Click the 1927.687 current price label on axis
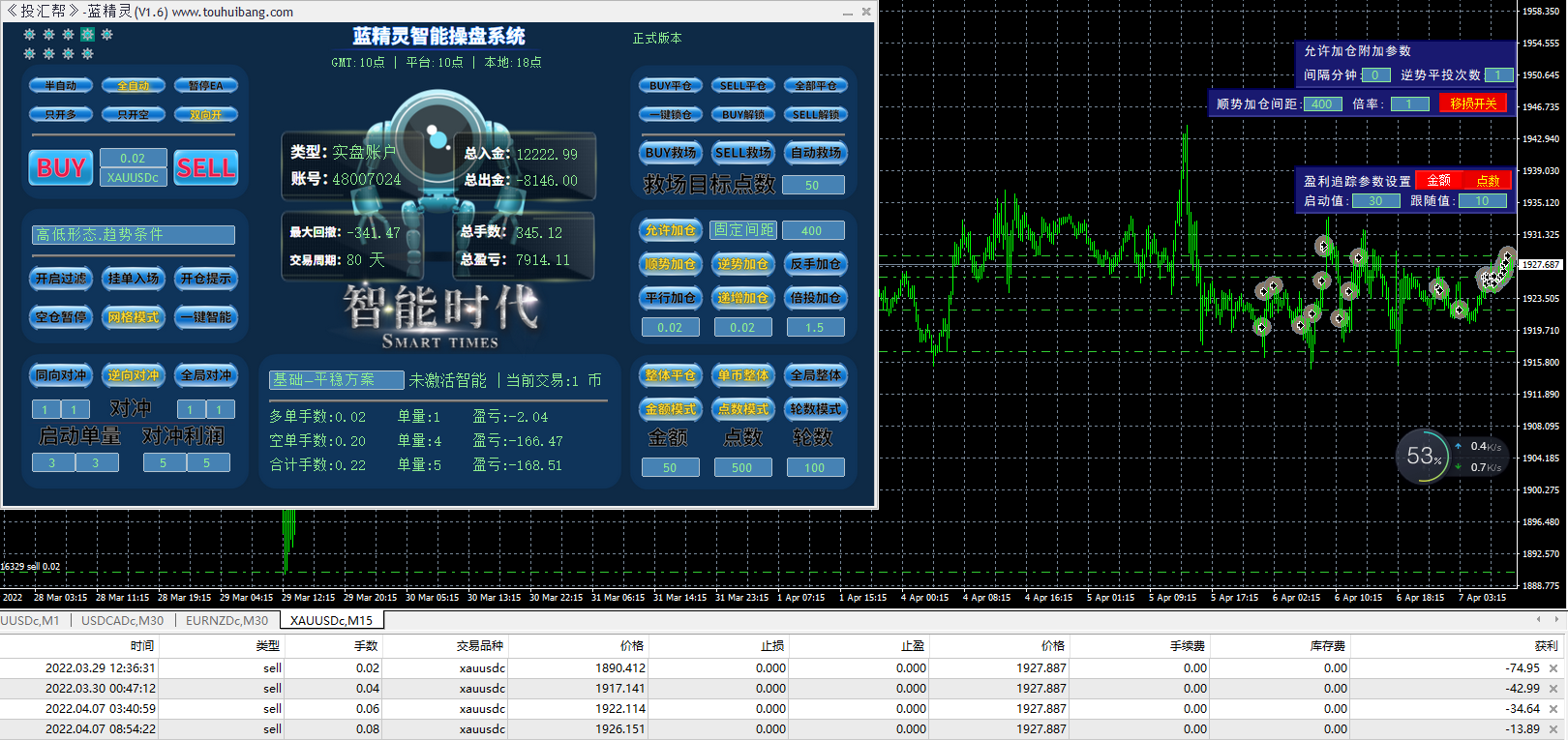The image size is (1568, 740). tap(1541, 264)
